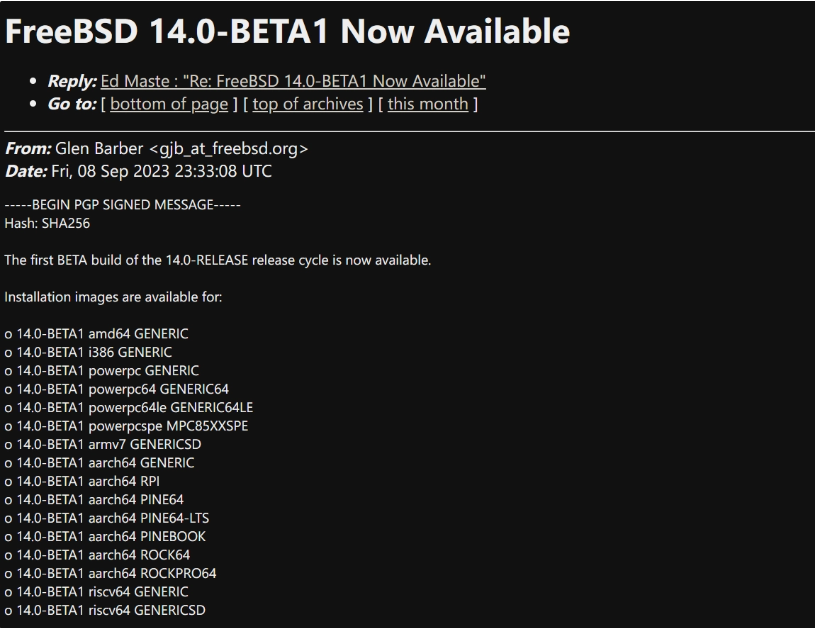Click Glen Barber's email address text
This screenshot has width=815, height=628.
pyautogui.click(x=228, y=149)
